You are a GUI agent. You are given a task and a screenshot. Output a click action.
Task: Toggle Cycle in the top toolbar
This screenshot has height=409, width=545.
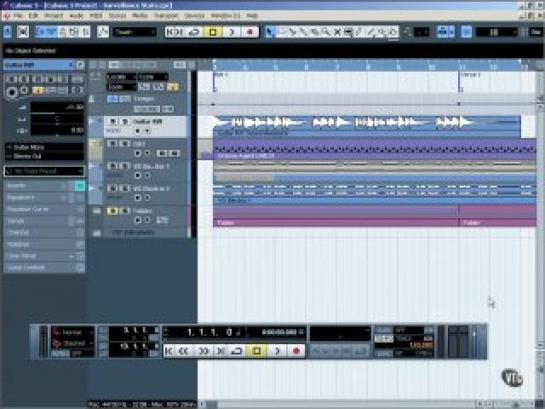click(x=195, y=32)
